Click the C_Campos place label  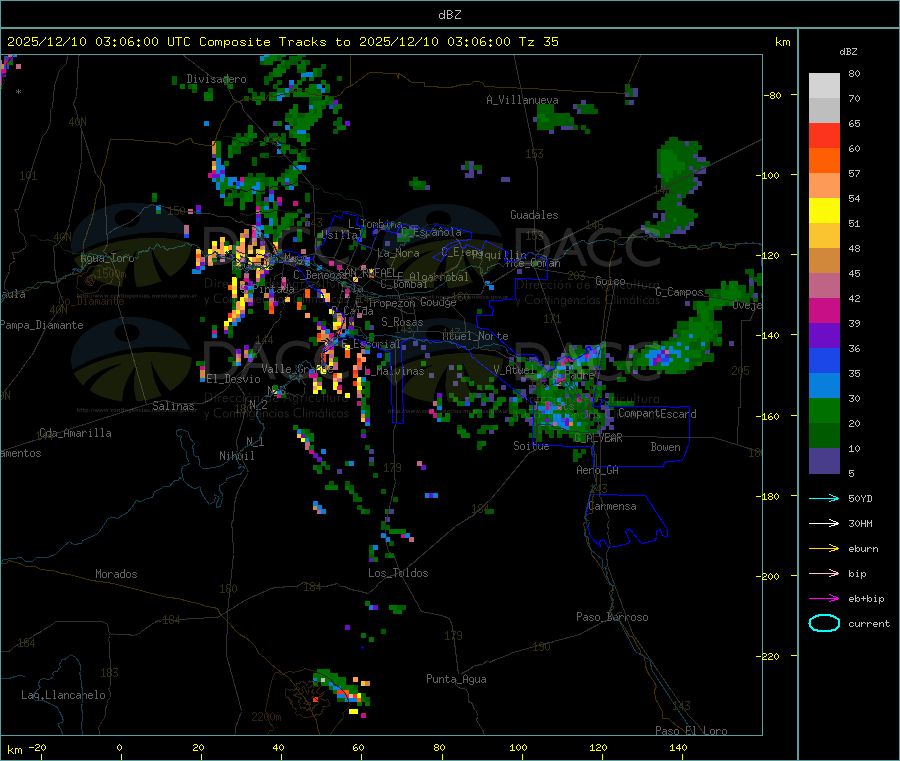[679, 292]
